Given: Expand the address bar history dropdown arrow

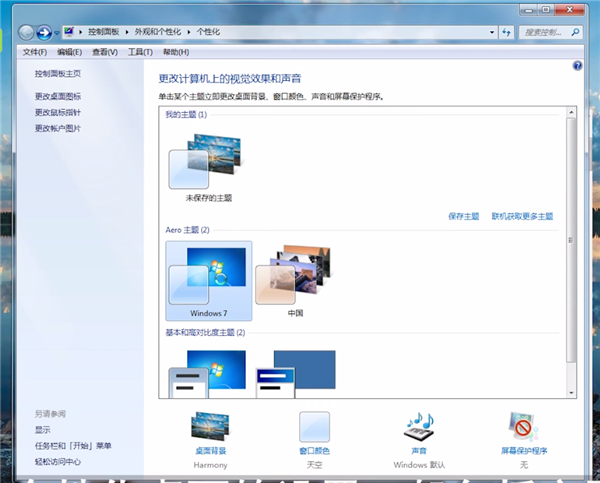Looking at the screenshot, I should [491, 32].
